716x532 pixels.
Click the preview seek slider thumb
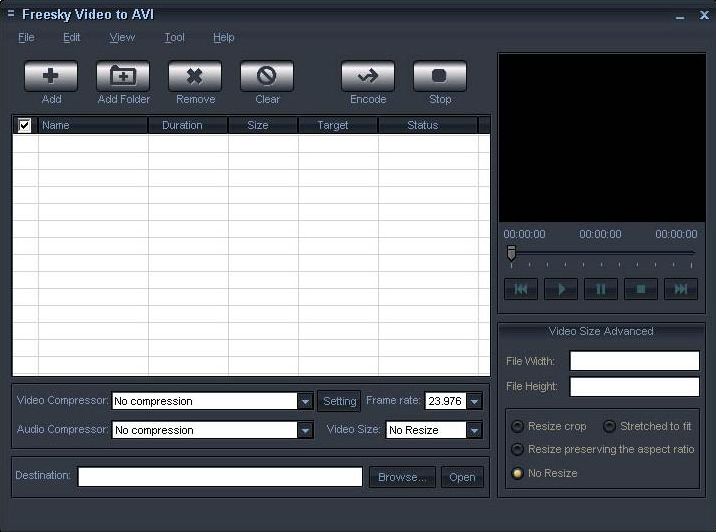511,253
